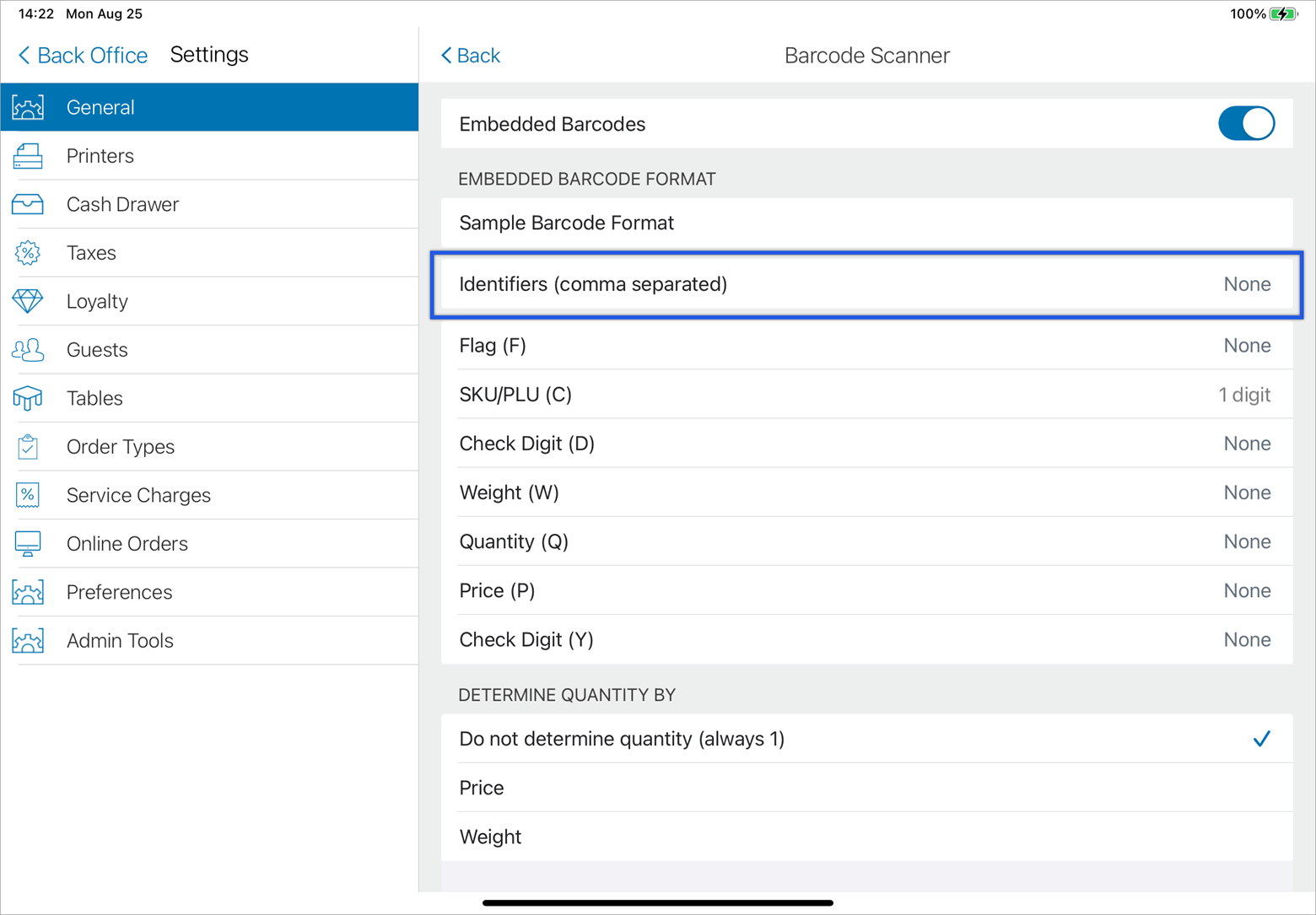Open Cash Drawer settings menu item
This screenshot has width=1316, height=915.
coord(209,204)
